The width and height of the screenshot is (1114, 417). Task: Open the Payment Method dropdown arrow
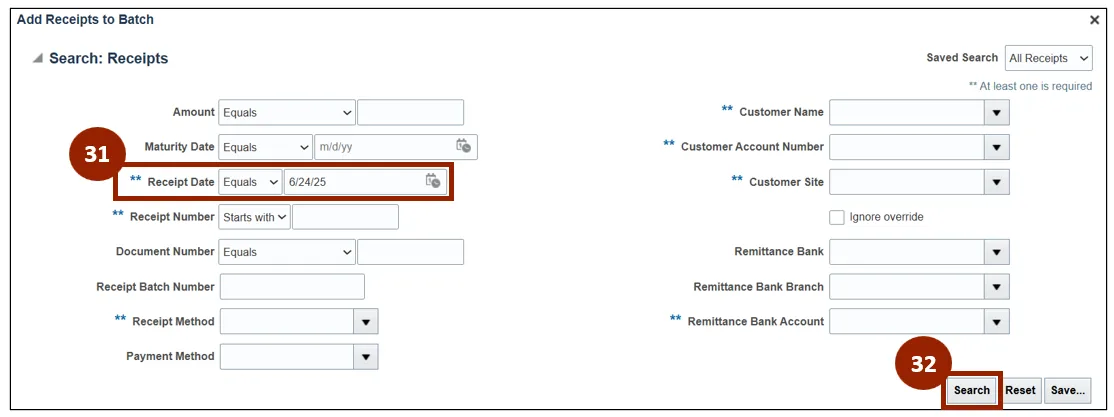[366, 357]
